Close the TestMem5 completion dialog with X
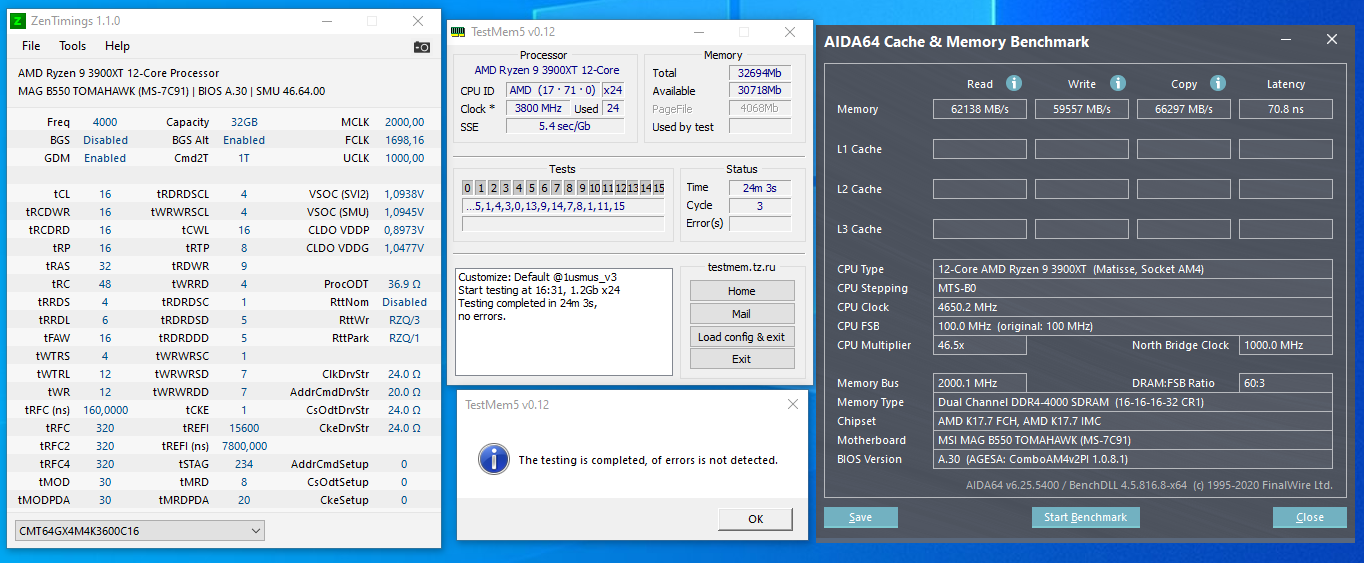Image resolution: width=1364 pixels, height=563 pixels. (793, 404)
